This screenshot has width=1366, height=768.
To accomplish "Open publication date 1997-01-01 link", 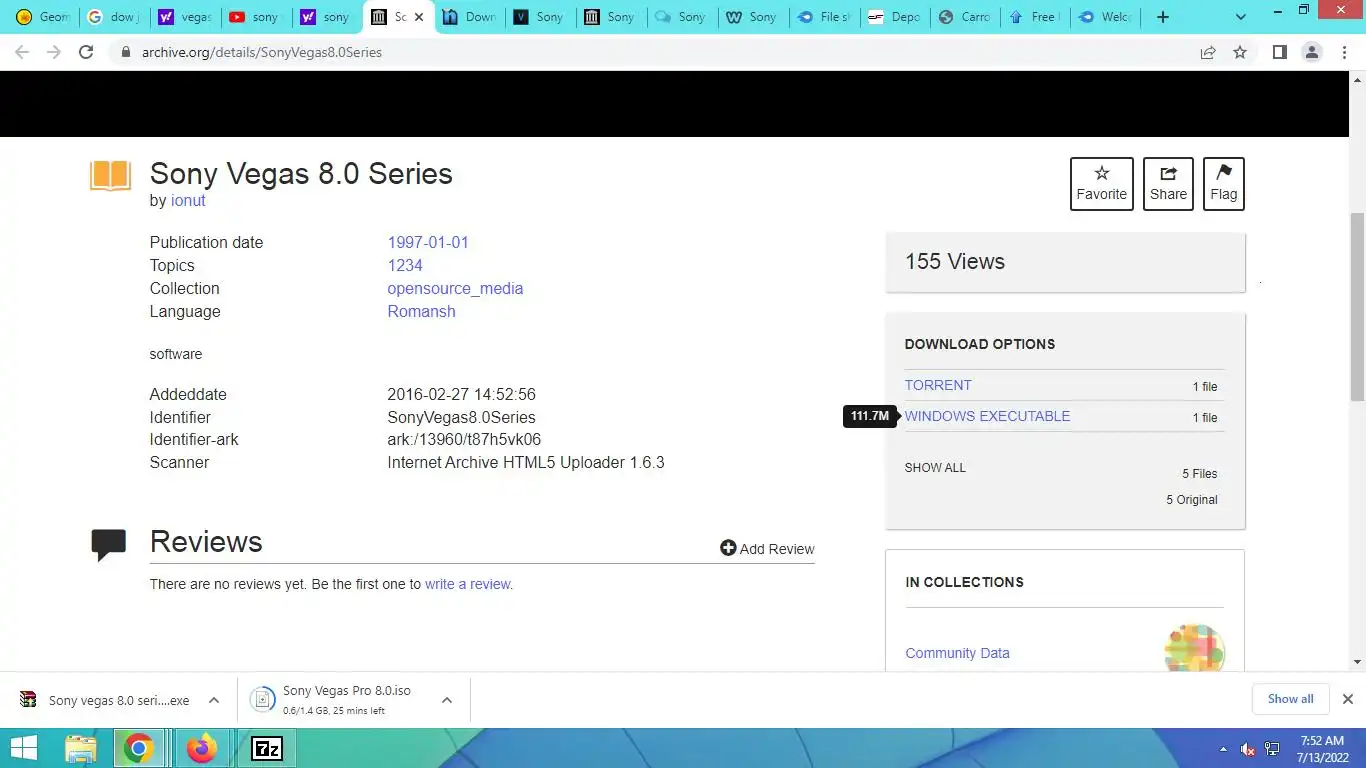I will [x=428, y=242].
